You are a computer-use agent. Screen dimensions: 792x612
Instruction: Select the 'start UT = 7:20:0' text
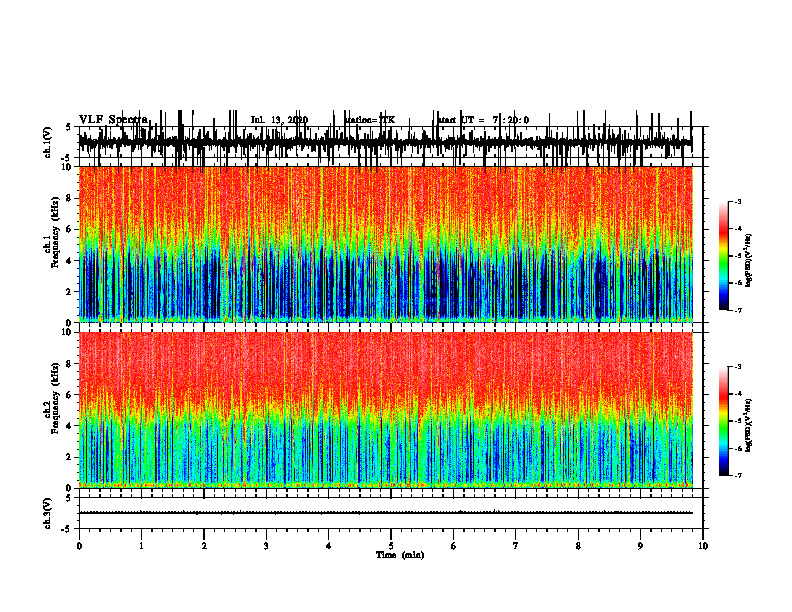(x=483, y=120)
